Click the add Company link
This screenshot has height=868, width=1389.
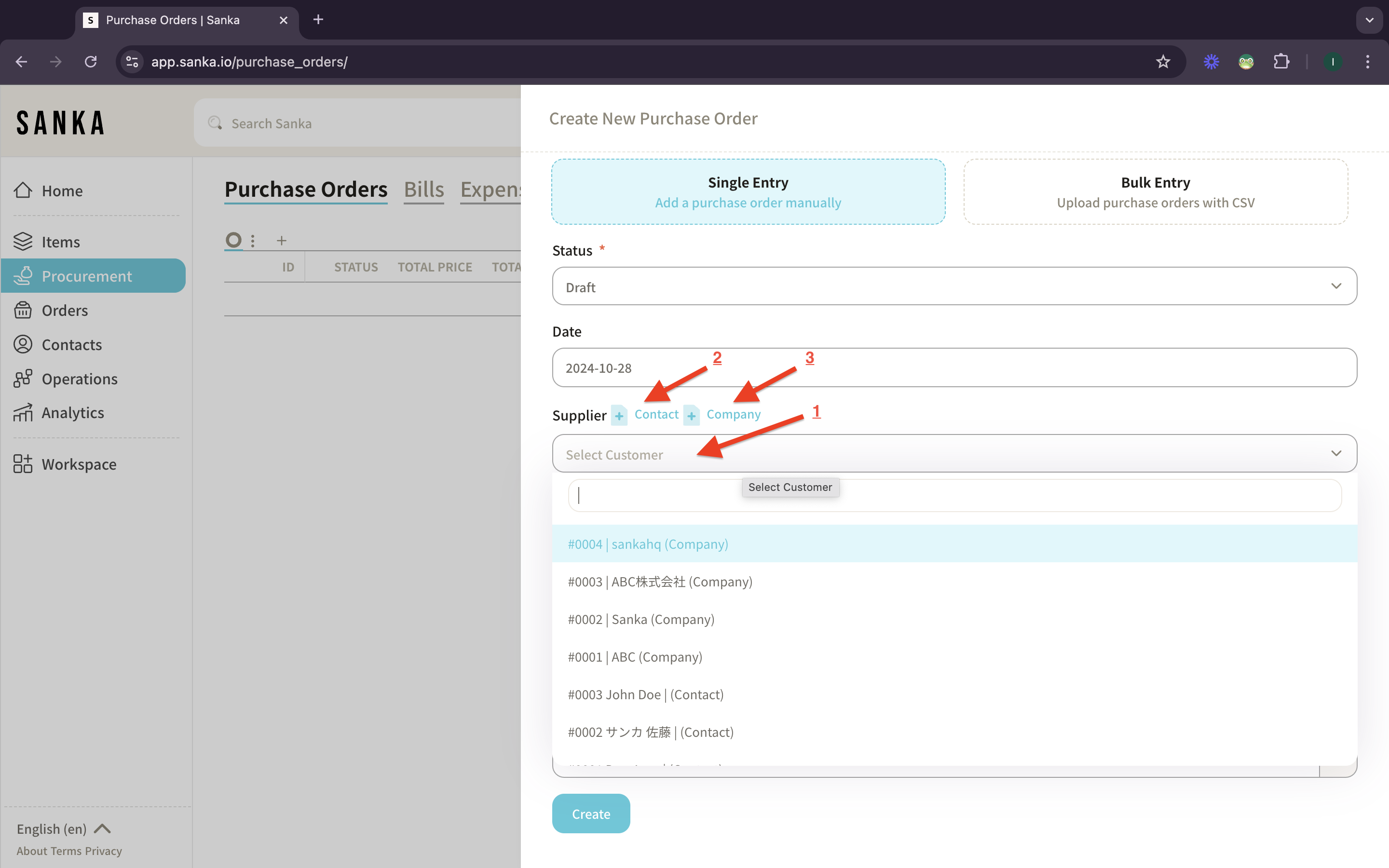pyautogui.click(x=733, y=415)
